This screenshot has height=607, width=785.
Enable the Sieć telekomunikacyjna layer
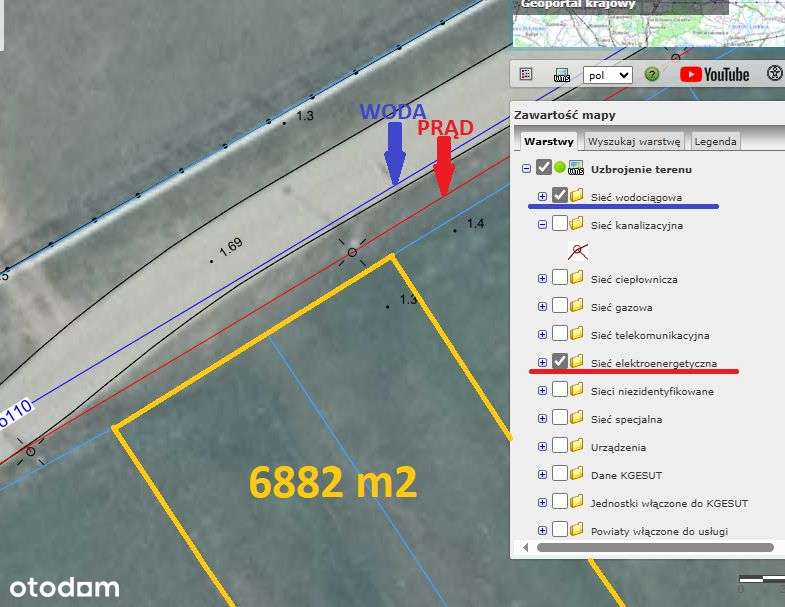click(x=560, y=333)
